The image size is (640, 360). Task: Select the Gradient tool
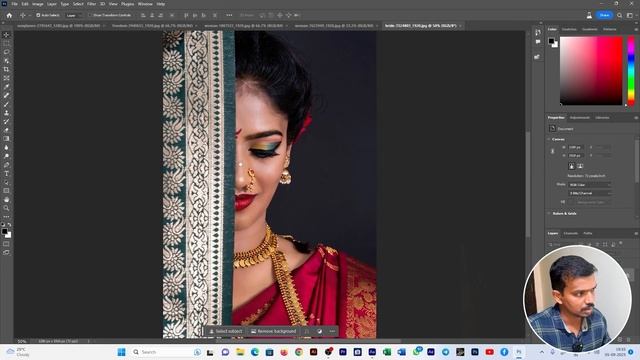pos(6,139)
